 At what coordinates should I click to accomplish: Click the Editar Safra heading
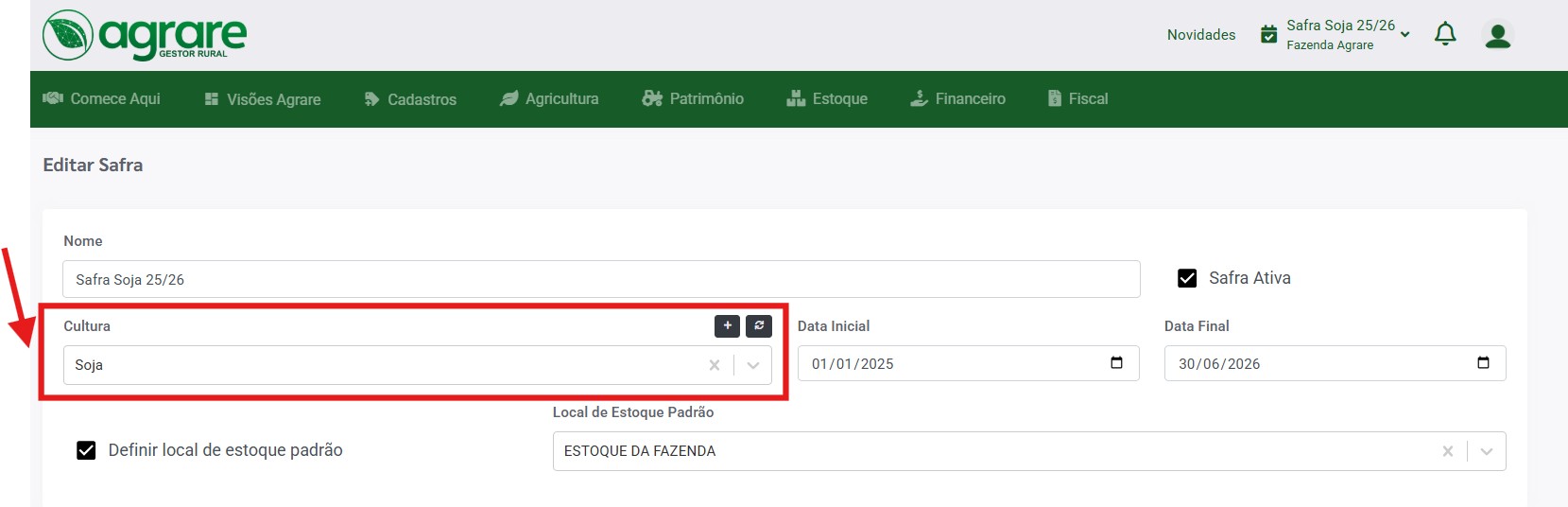(93, 165)
